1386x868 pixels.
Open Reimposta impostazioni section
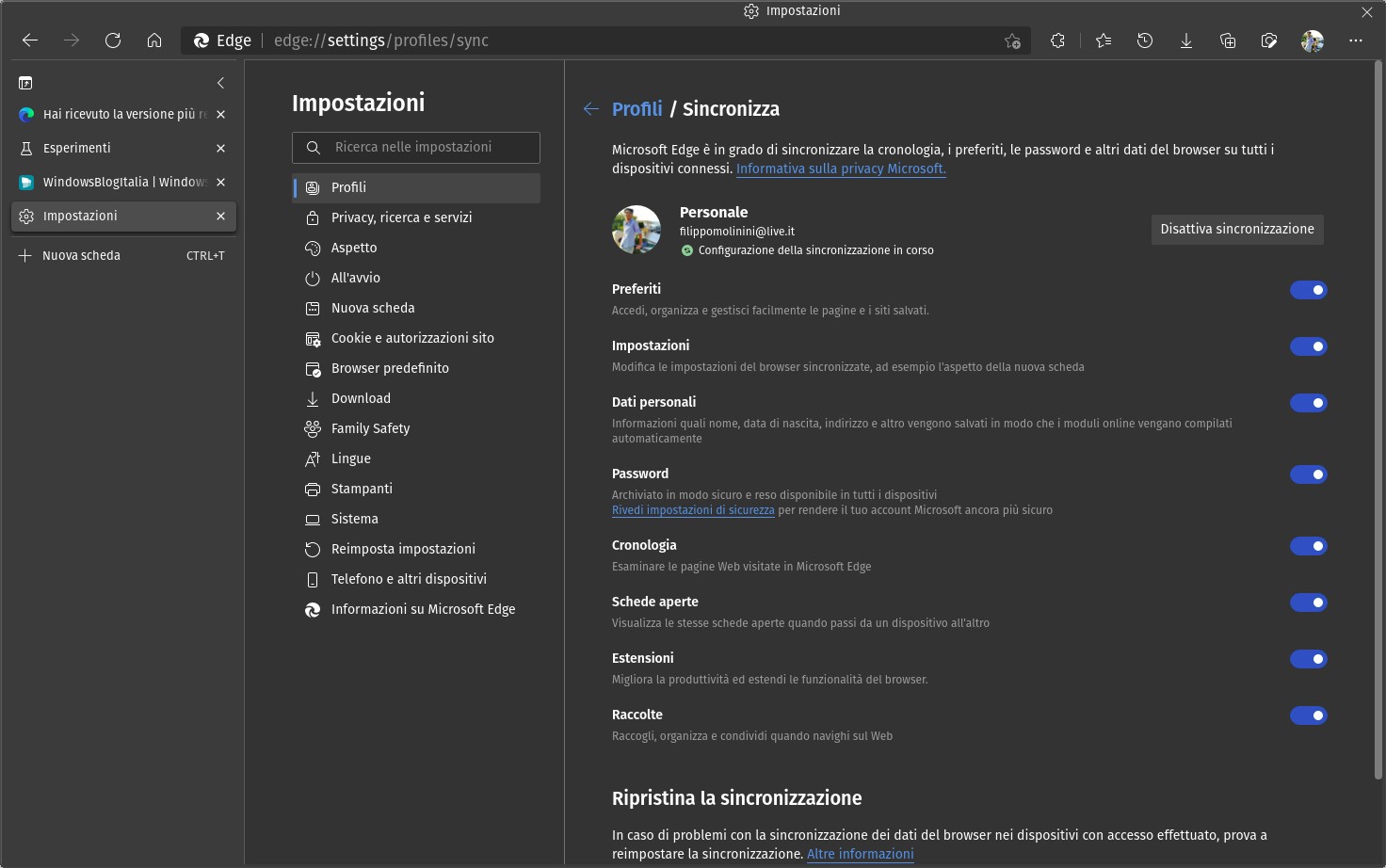pos(416,549)
